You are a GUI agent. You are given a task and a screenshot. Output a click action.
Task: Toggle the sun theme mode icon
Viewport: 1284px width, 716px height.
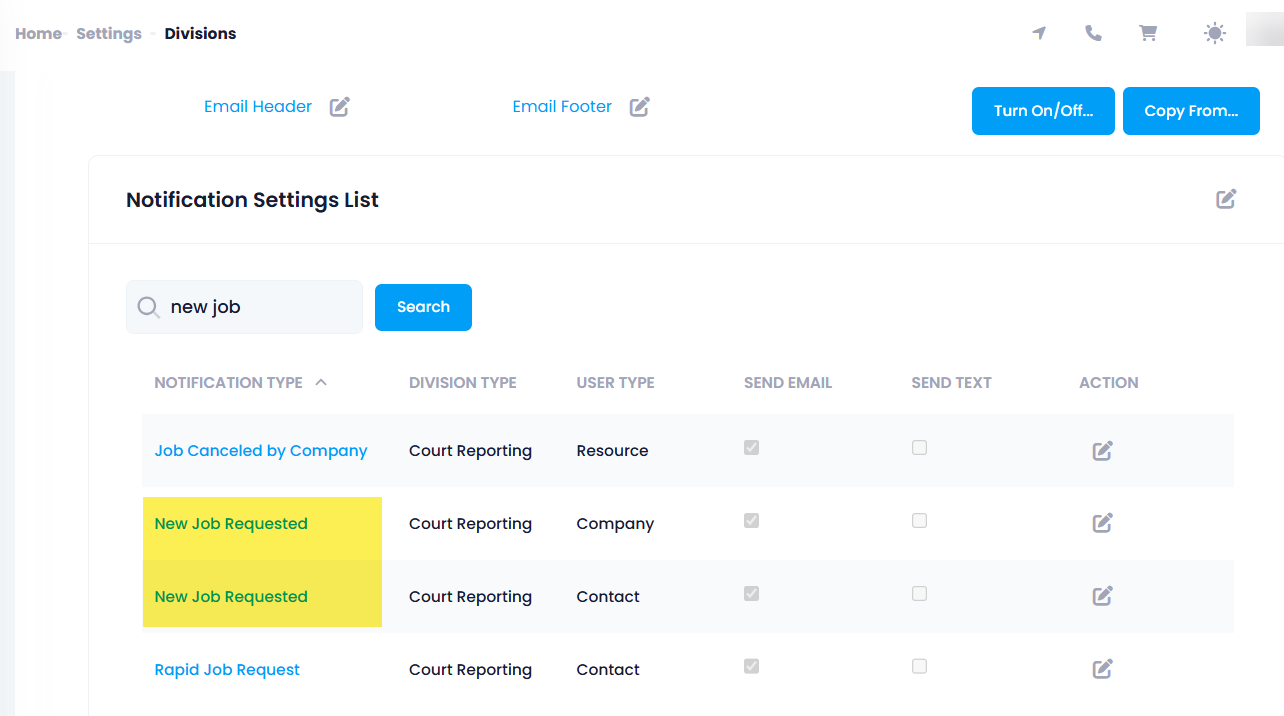tap(1214, 33)
